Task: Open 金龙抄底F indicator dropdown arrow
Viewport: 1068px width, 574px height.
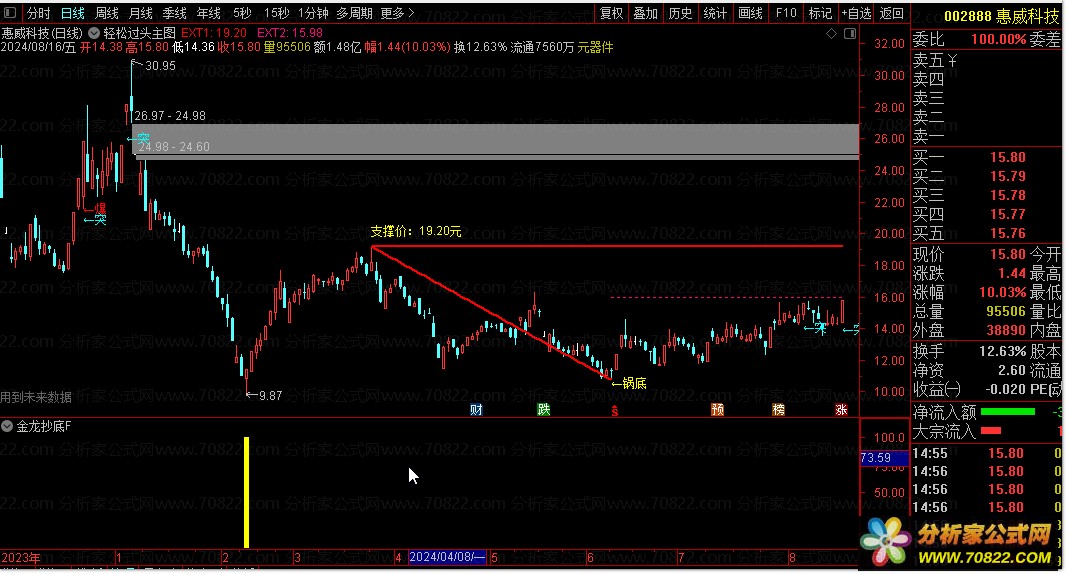Action: 7,426
